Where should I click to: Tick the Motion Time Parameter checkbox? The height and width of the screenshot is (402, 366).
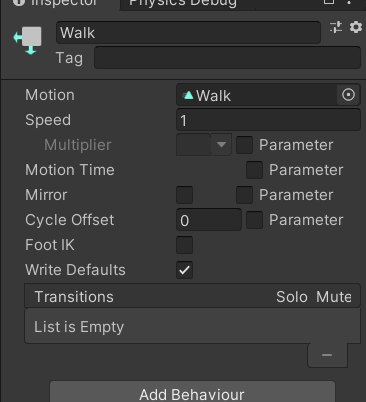point(254,170)
